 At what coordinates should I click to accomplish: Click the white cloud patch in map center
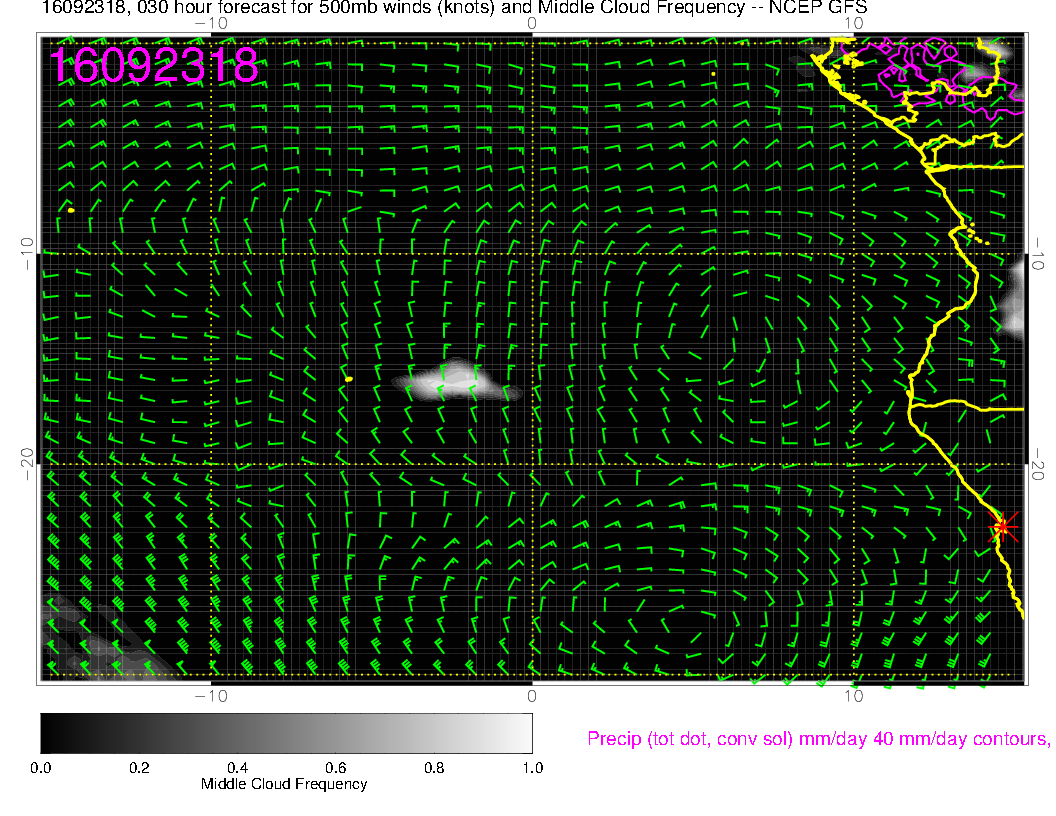(455, 380)
